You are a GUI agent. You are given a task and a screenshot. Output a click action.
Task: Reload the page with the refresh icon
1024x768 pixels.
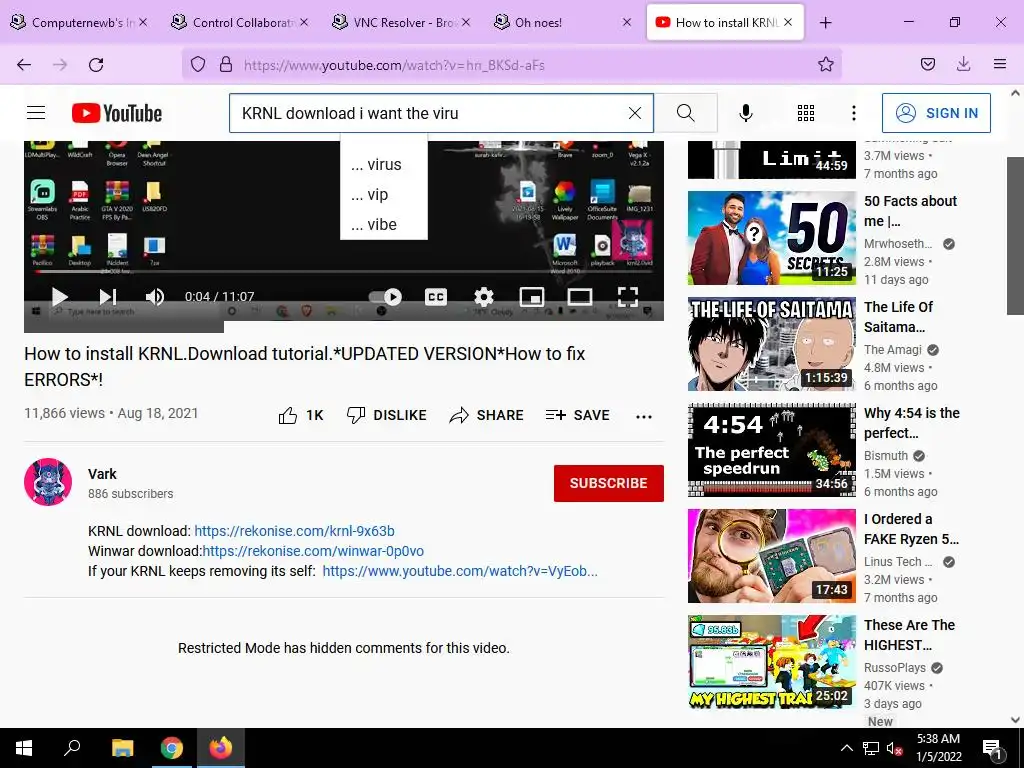click(x=96, y=65)
